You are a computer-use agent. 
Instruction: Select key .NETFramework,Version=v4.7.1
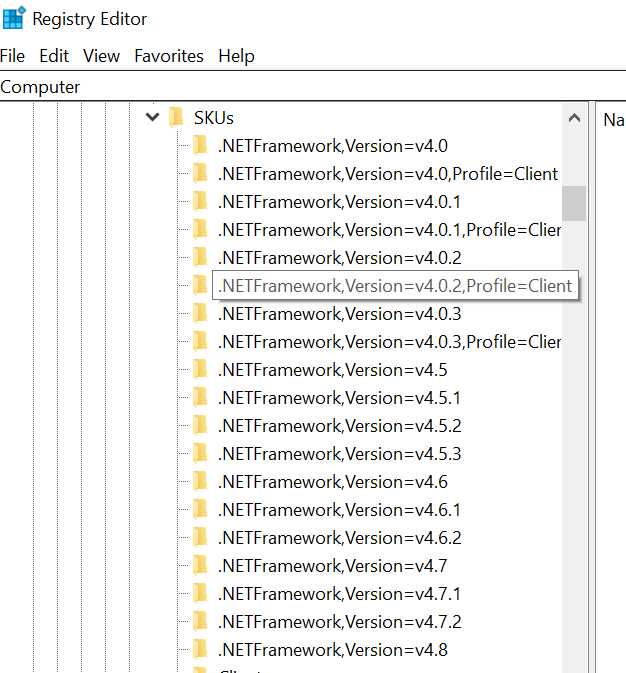[x=339, y=594]
